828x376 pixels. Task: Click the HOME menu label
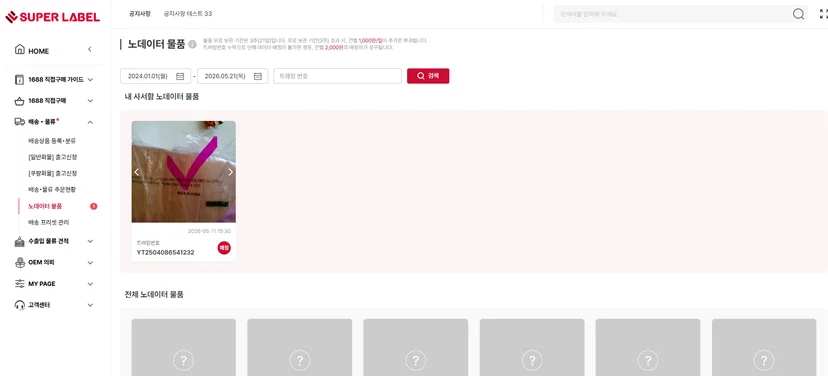tap(39, 51)
